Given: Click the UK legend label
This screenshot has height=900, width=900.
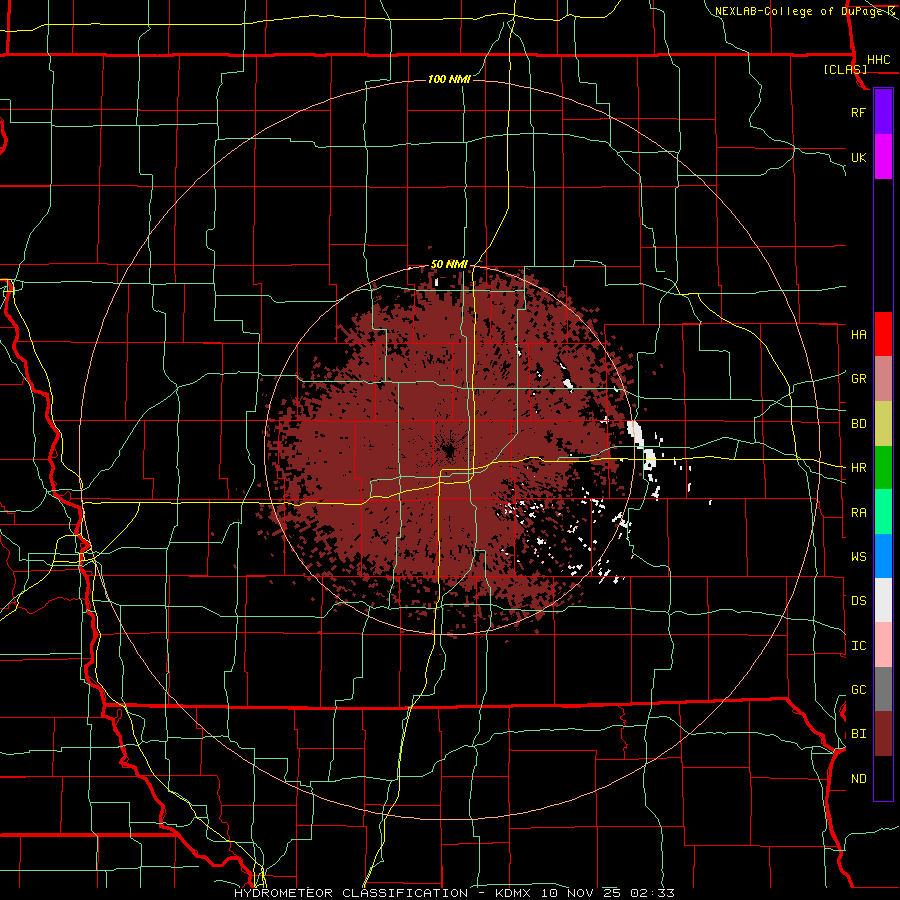Looking at the screenshot, I should click(858, 157).
